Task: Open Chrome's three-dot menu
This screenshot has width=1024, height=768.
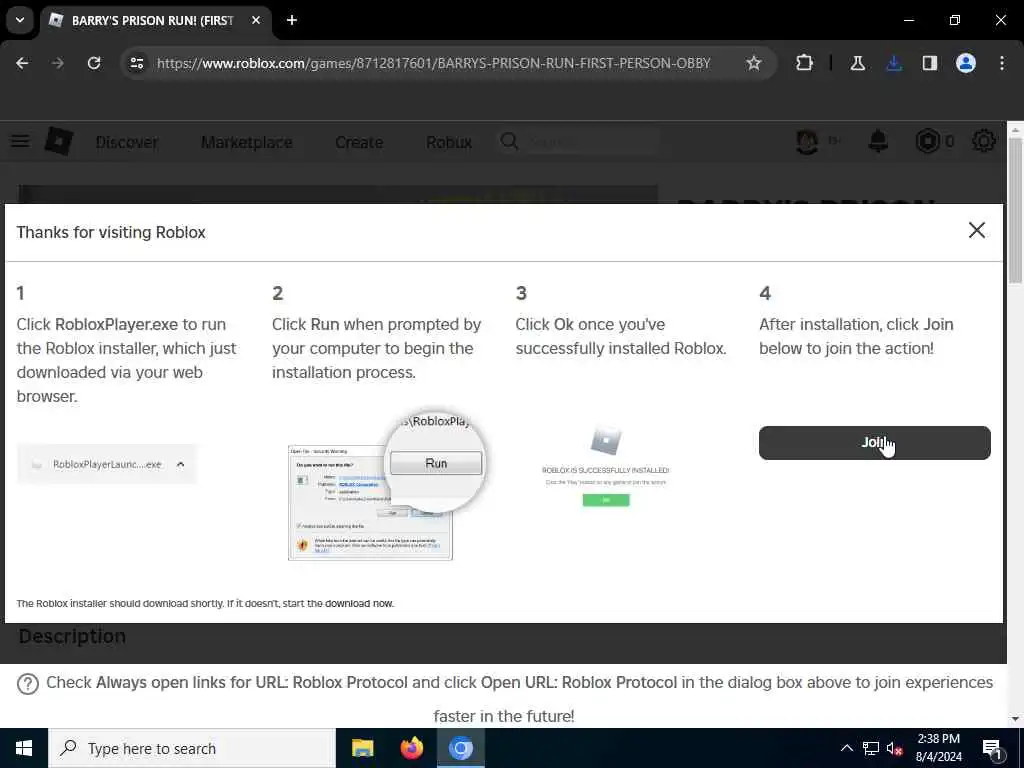Action: [1002, 63]
